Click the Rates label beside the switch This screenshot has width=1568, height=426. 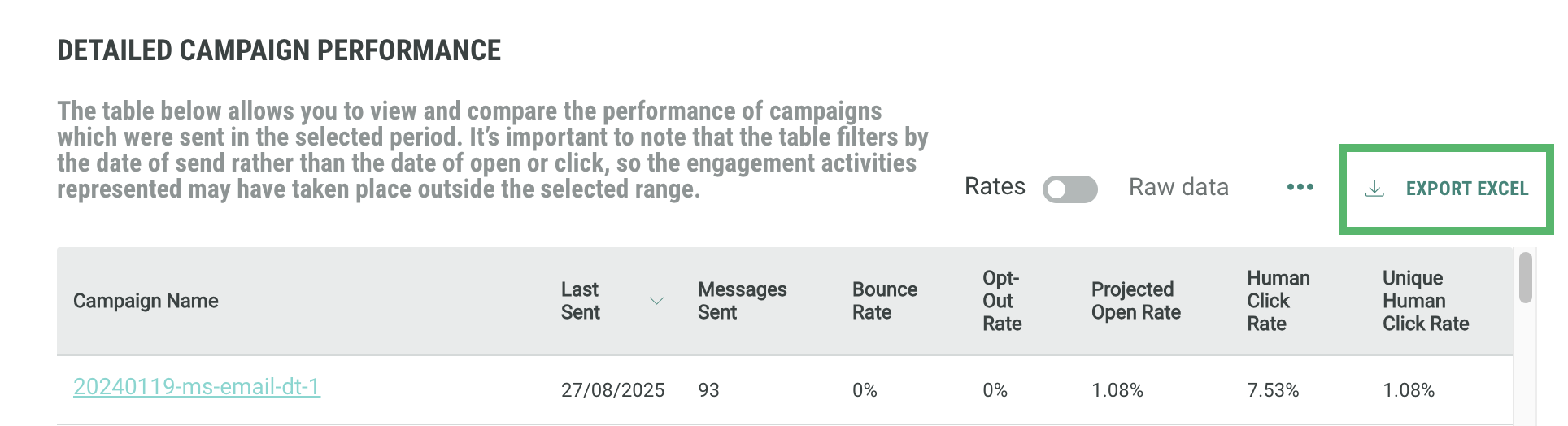(995, 187)
